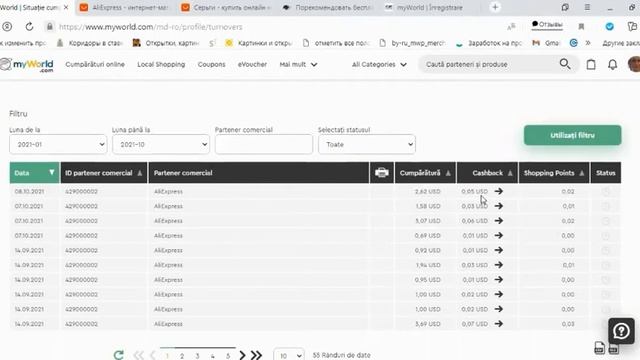The height and width of the screenshot is (360, 640).
Task: Open Local Shopping menu item
Action: [161, 64]
